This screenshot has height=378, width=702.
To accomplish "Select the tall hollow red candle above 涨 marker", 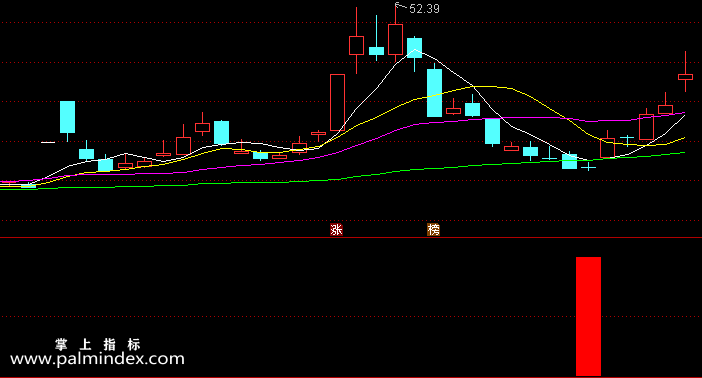I will pos(338,103).
